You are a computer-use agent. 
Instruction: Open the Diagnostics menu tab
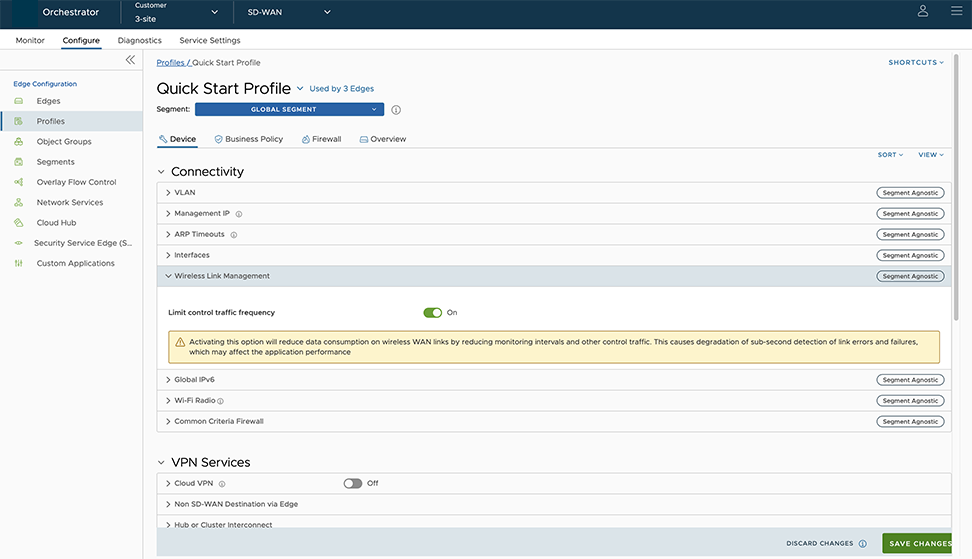139,41
